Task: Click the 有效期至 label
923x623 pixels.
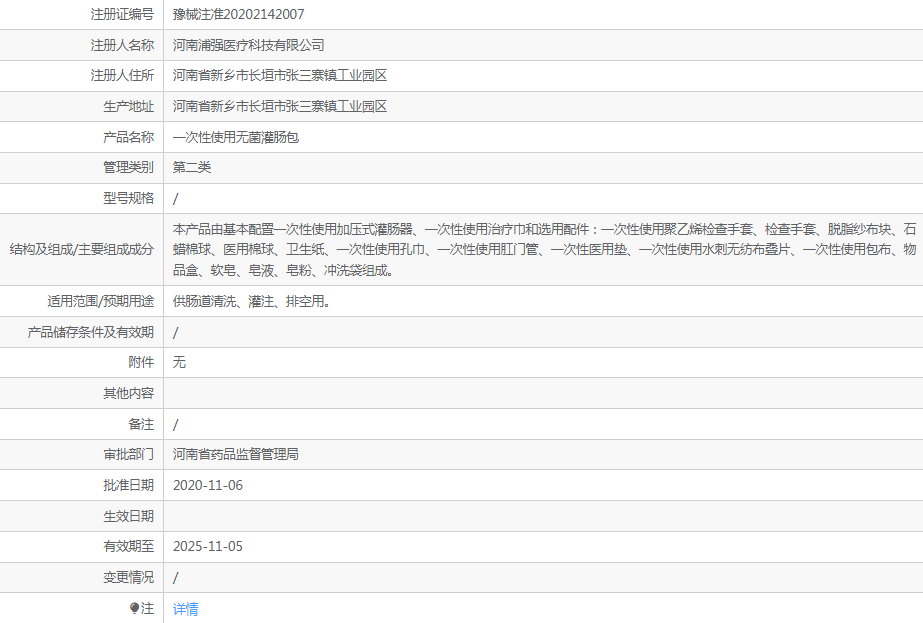Action: [x=128, y=546]
